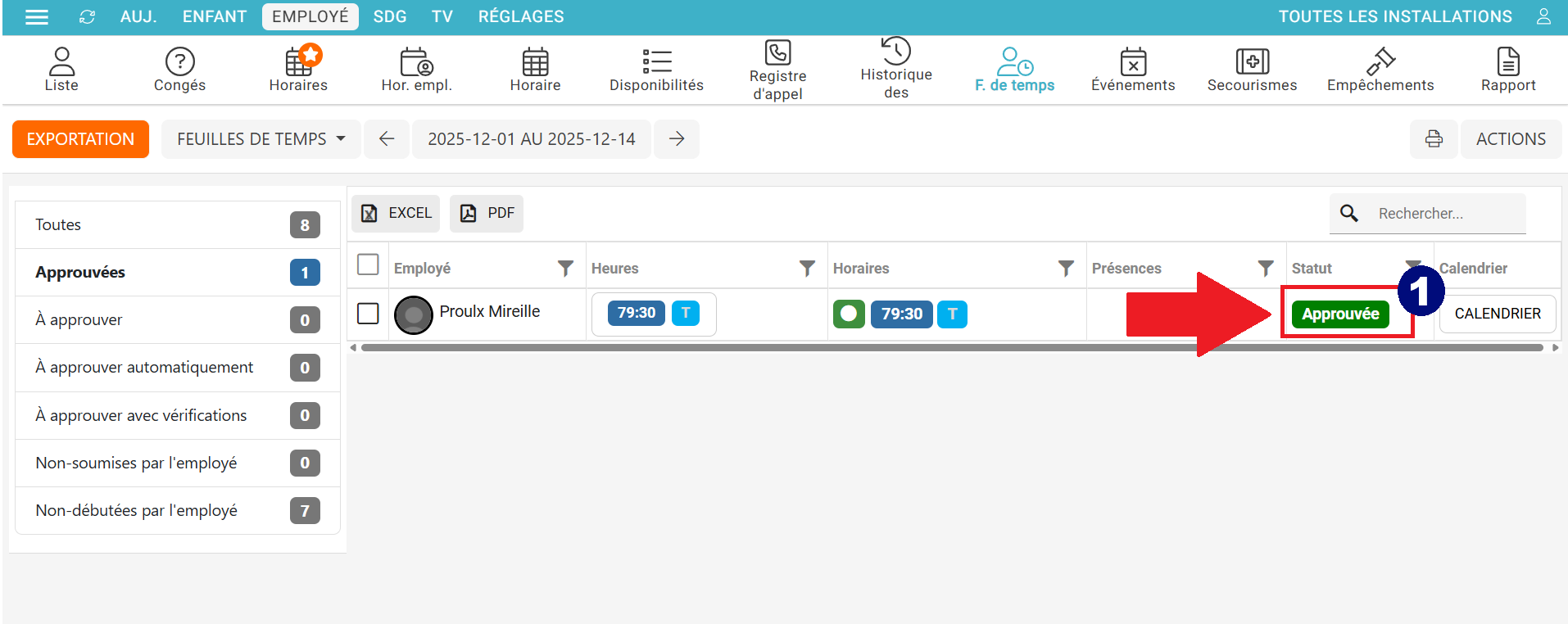Expand the Feuilles de temps dropdown
This screenshot has height=624, width=1568.
coord(261,139)
